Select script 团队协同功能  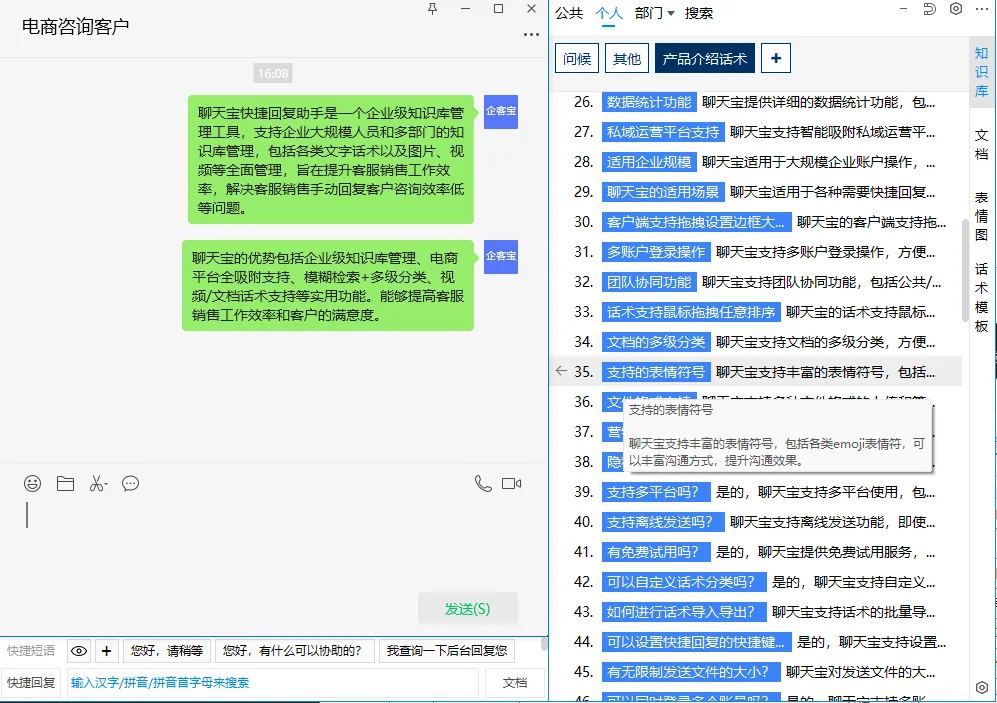649,282
